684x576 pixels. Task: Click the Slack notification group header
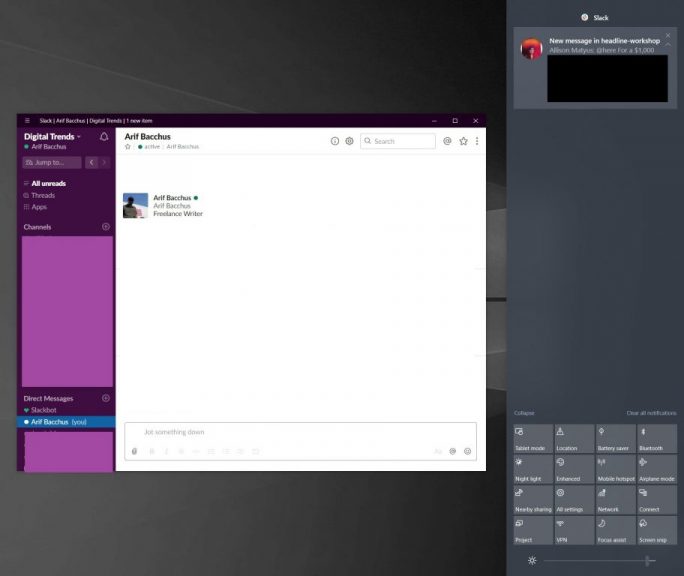click(x=595, y=17)
